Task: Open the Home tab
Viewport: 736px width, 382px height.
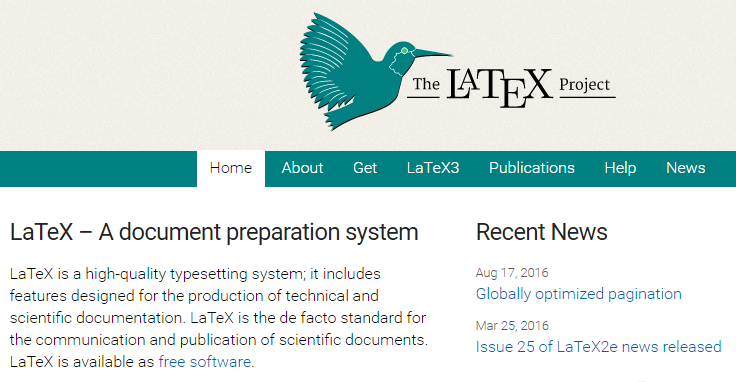Action: coord(230,168)
